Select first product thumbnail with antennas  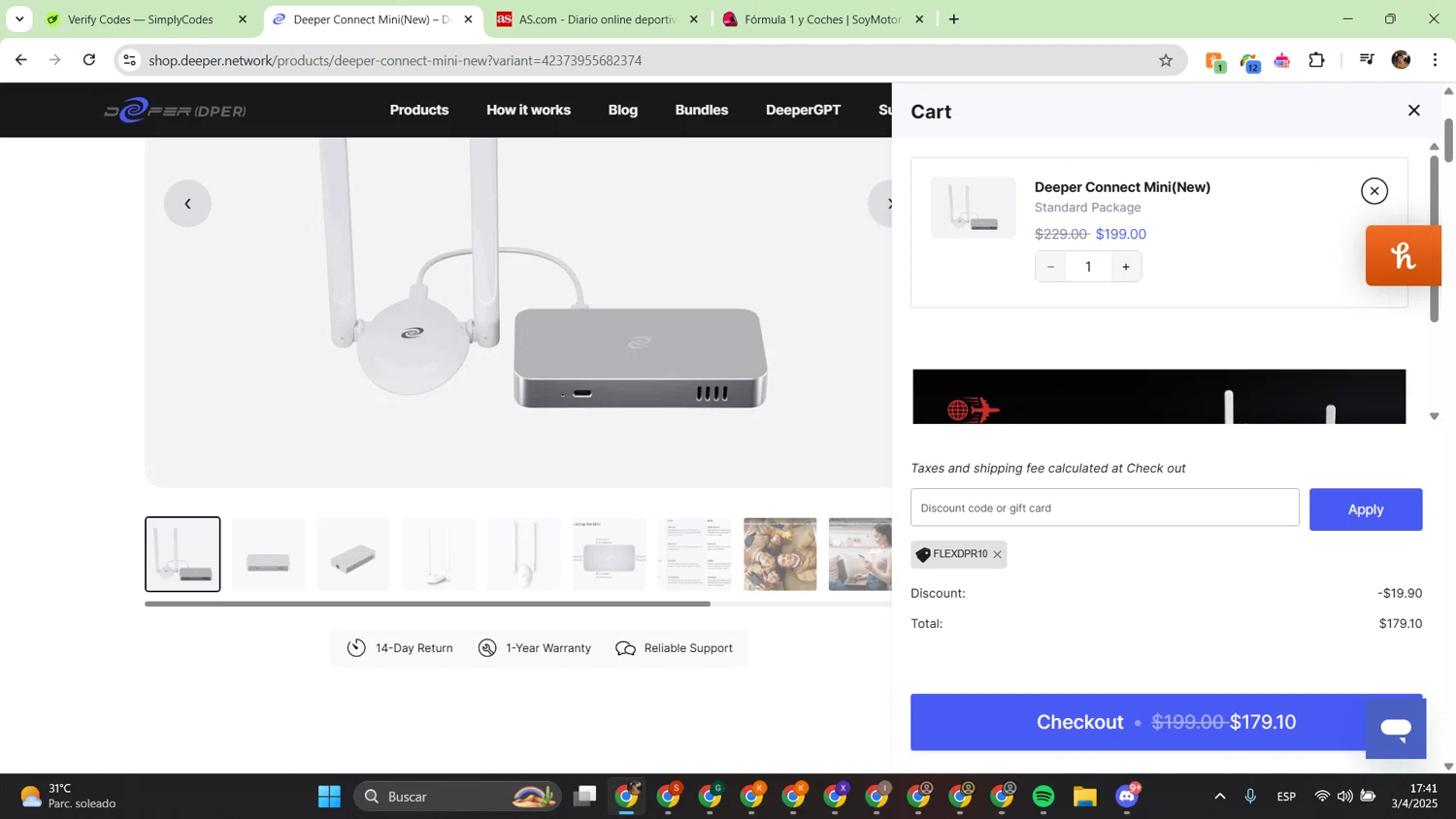pyautogui.click(x=182, y=554)
